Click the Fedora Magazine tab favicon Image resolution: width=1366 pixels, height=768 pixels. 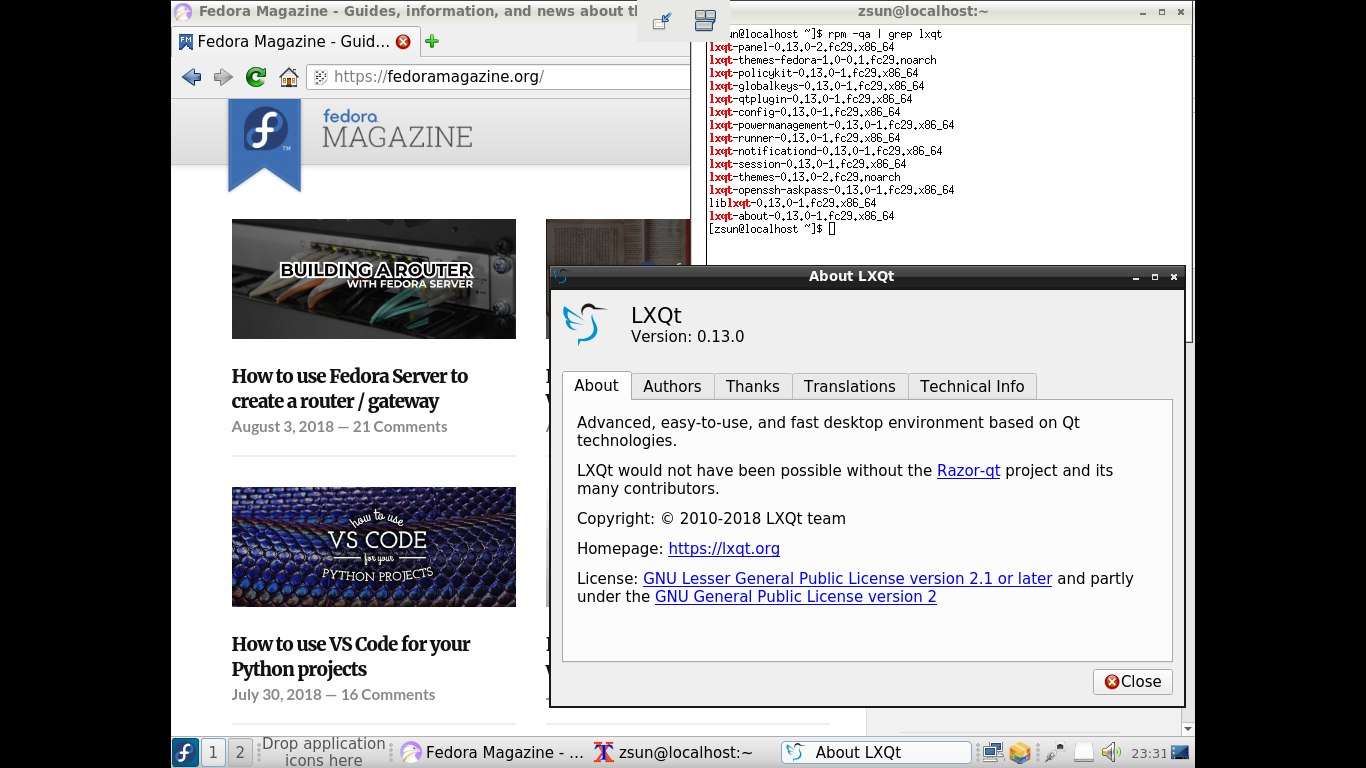point(186,42)
